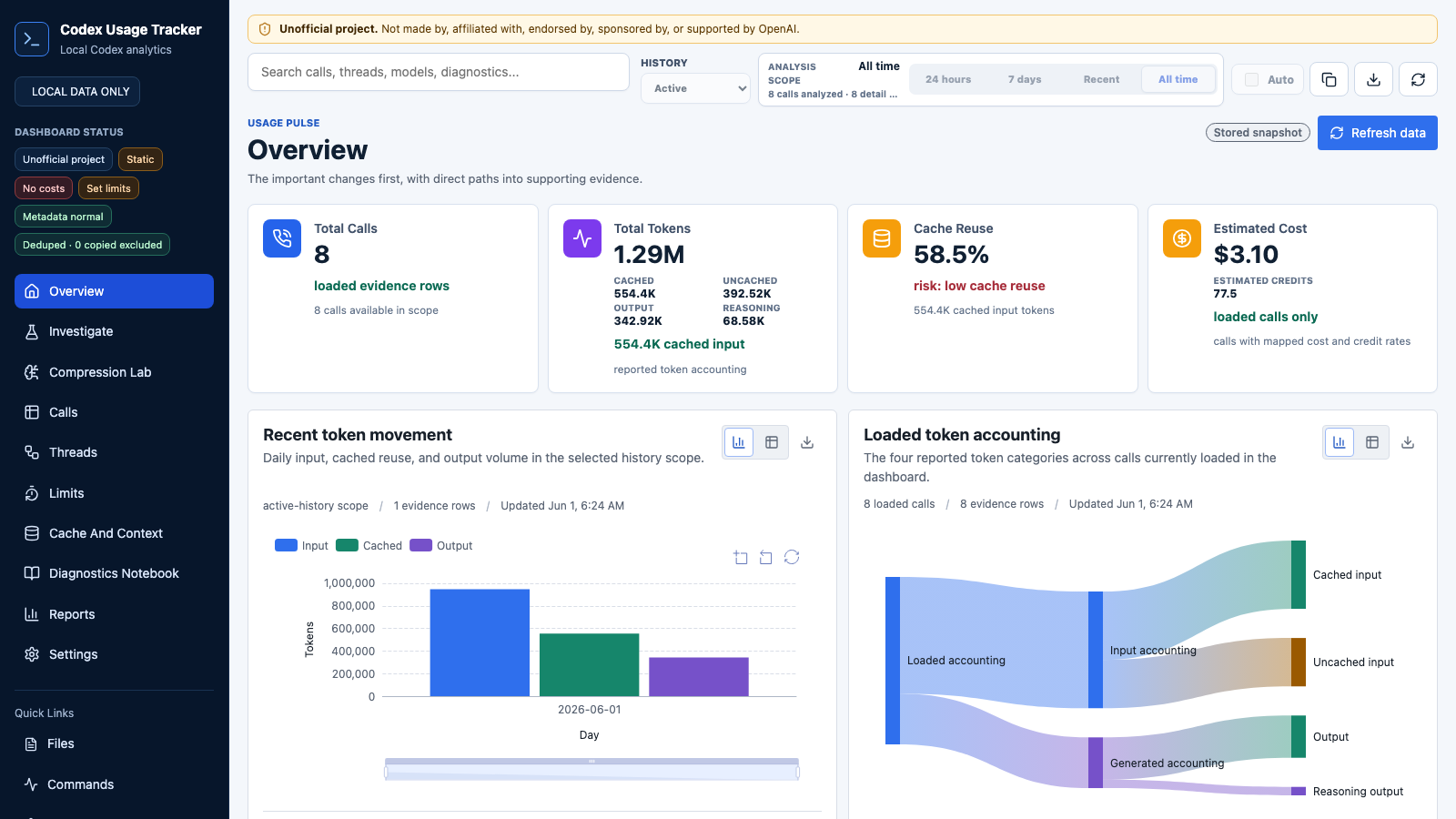Download the Recent token movement chart
The width and height of the screenshot is (1456, 819).
click(x=807, y=442)
